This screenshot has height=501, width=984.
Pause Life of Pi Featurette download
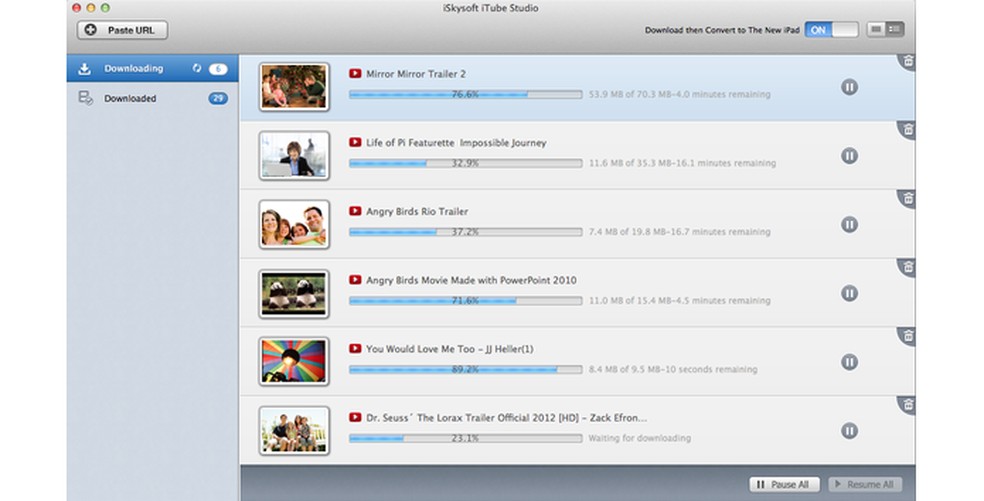pyautogui.click(x=849, y=156)
